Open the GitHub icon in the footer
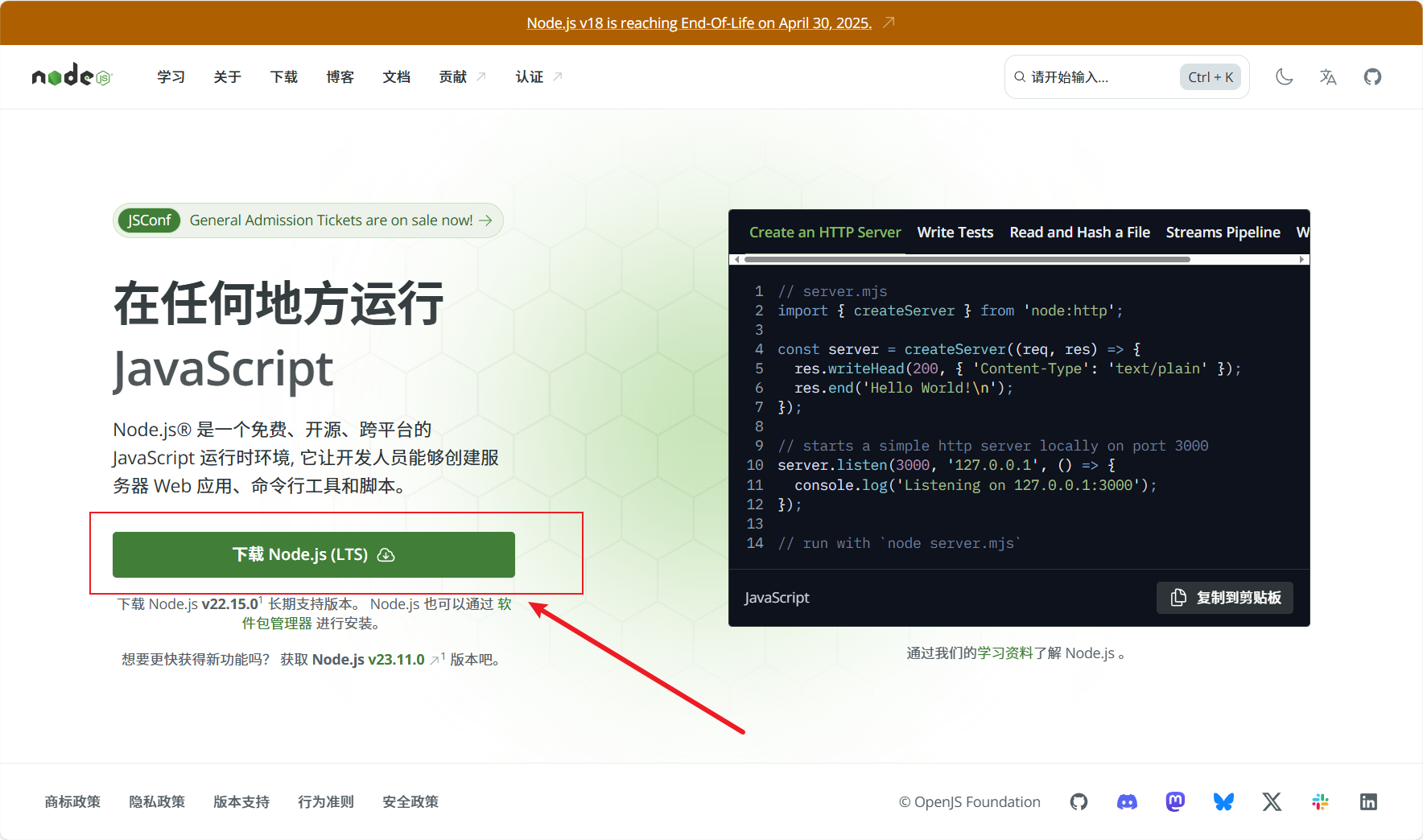1423x840 pixels. (x=1079, y=801)
